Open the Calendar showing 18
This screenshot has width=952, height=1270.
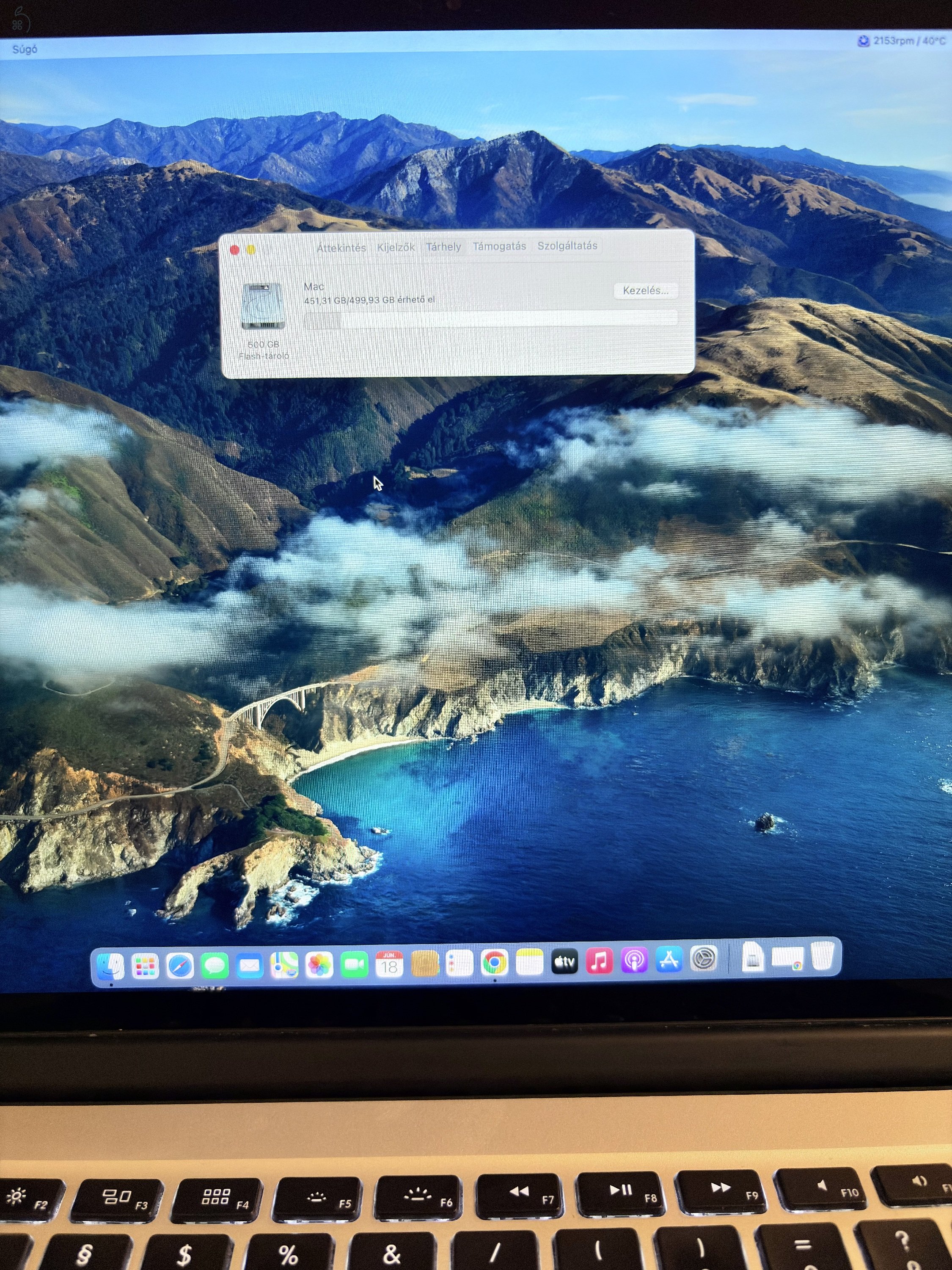click(390, 964)
